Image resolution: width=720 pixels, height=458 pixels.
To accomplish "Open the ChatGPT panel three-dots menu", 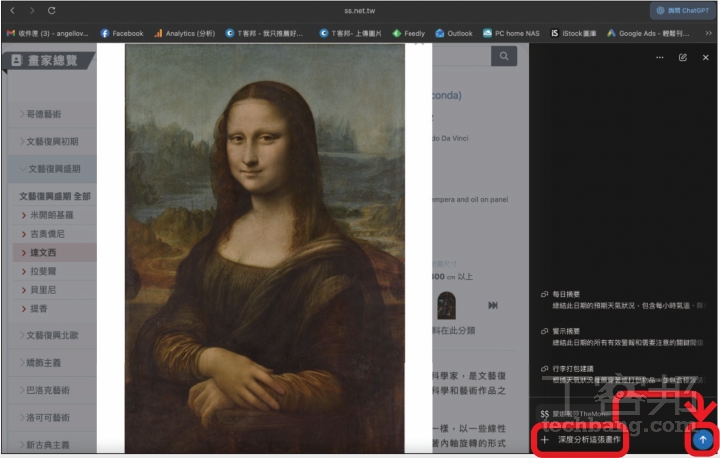I will pyautogui.click(x=659, y=57).
